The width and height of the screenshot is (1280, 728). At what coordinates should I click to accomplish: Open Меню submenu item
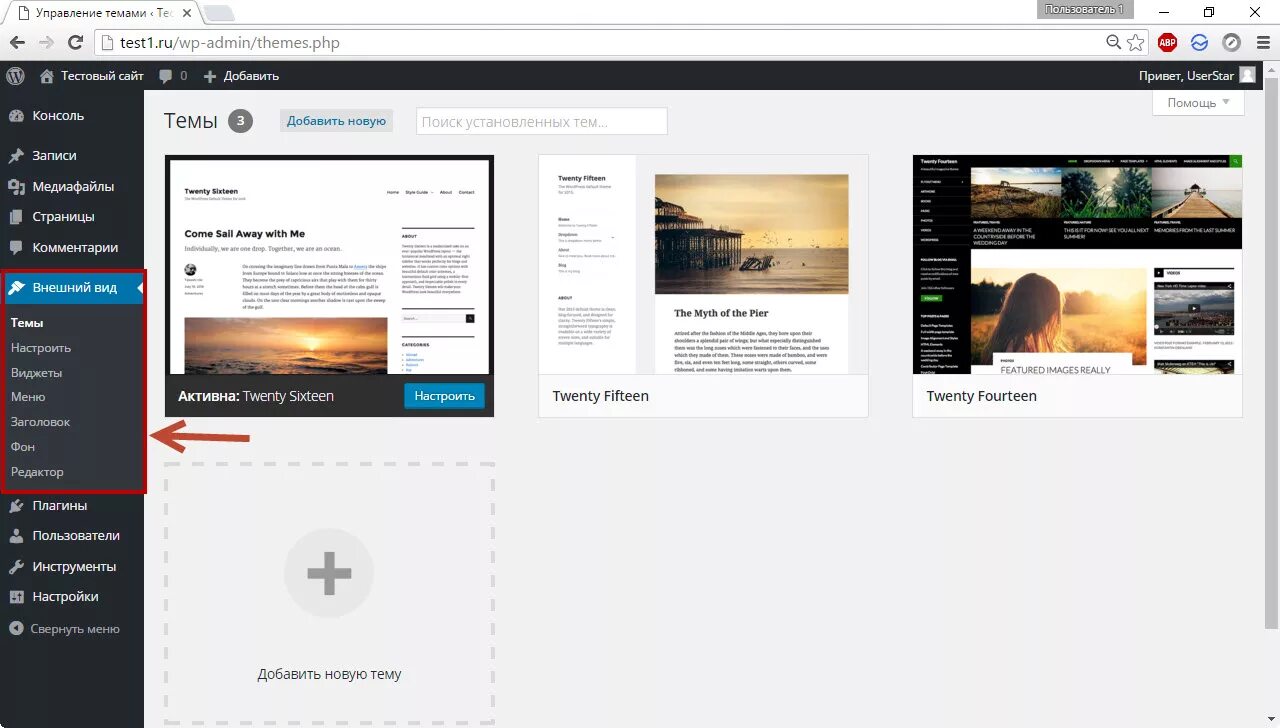(28, 397)
